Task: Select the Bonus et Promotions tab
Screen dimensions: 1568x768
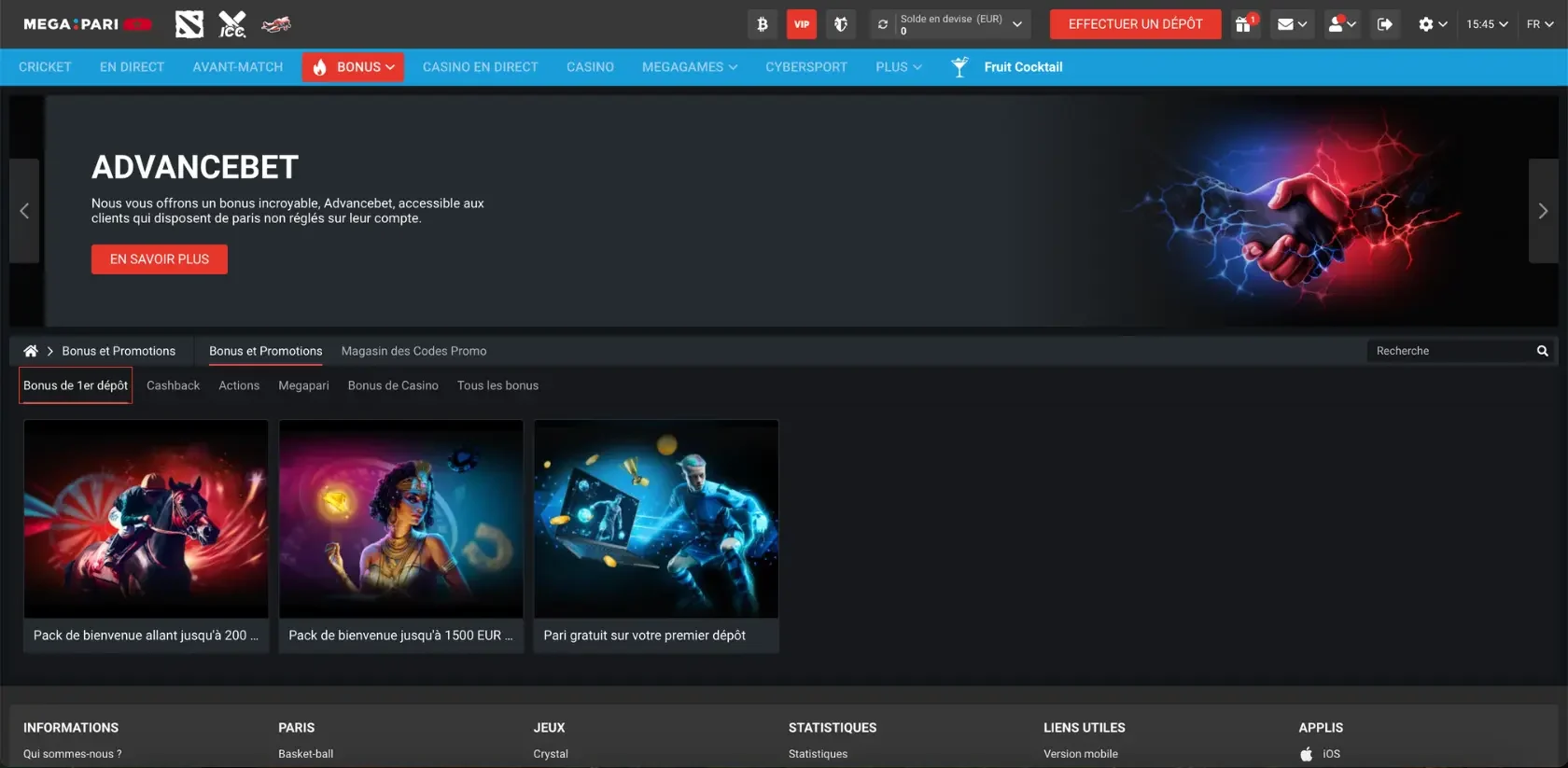Action: coord(265,351)
